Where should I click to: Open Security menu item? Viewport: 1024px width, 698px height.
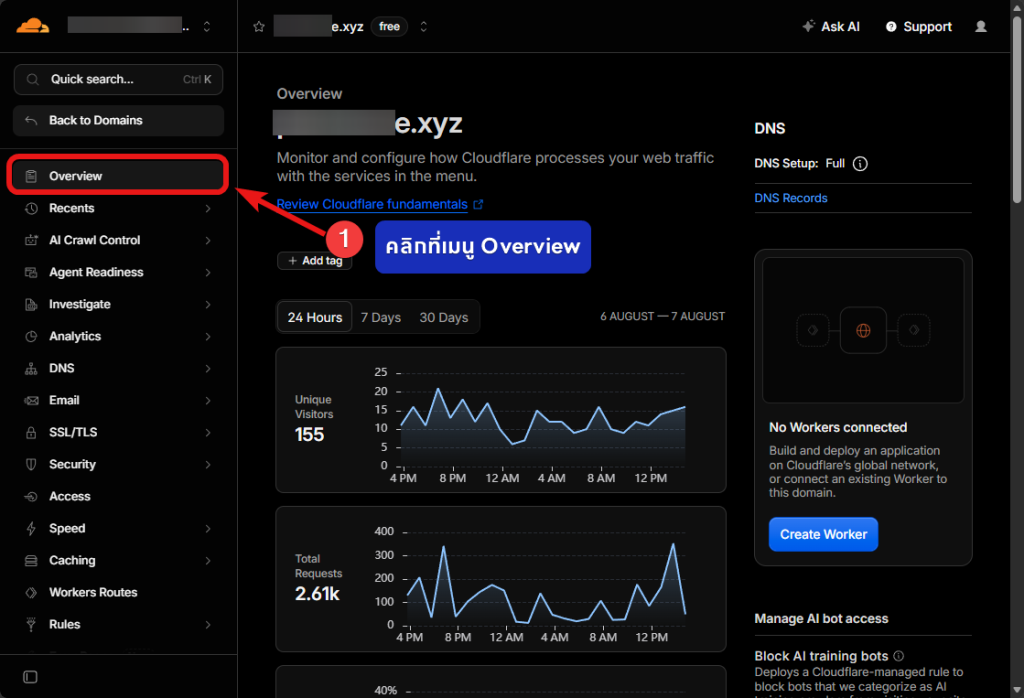pos(118,464)
